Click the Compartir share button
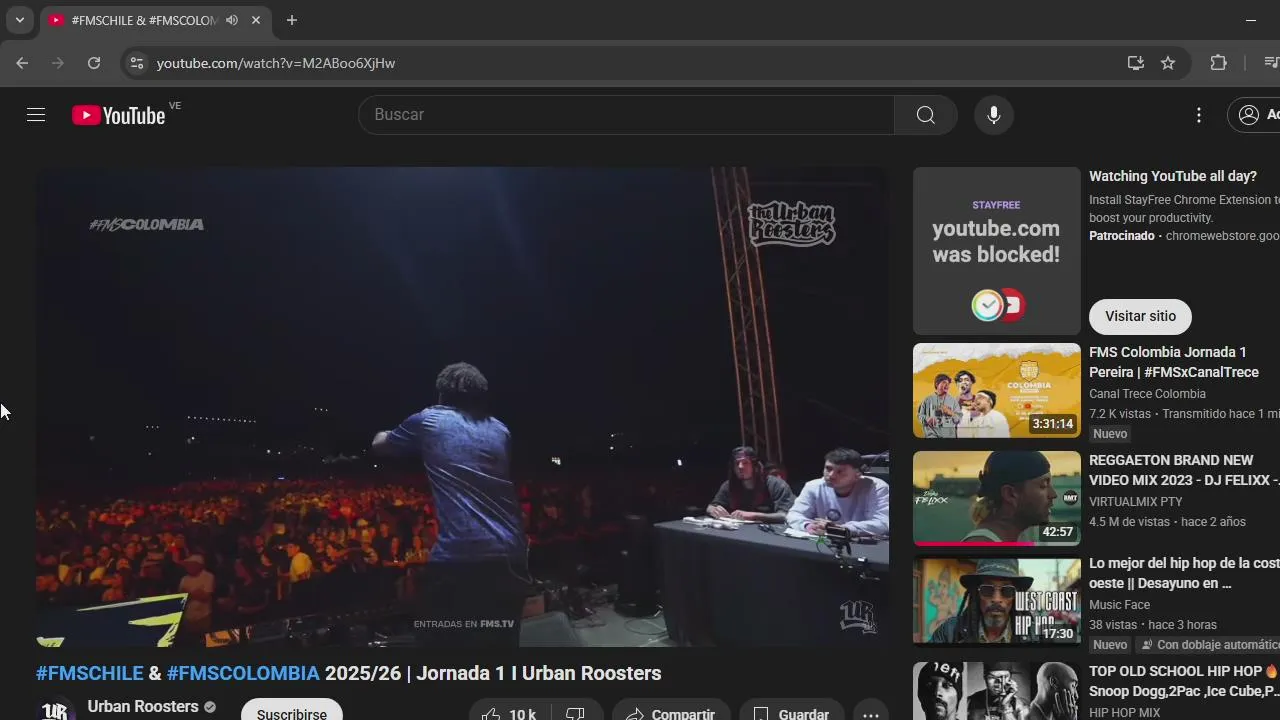The width and height of the screenshot is (1280, 720). (x=671, y=714)
